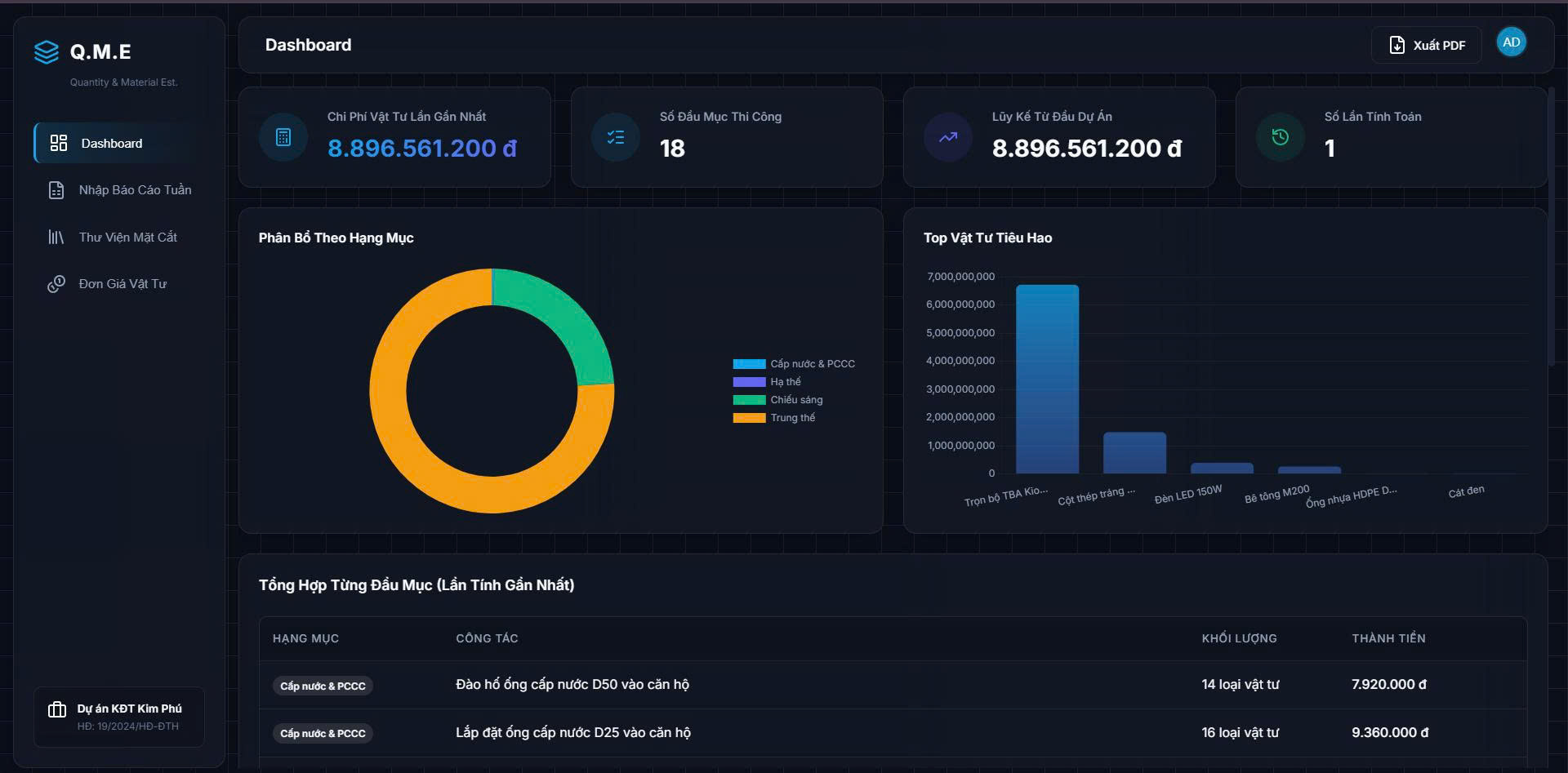
Task: Click the briefcase icon beside Dự án KĐT Kim Phú
Action: [x=57, y=709]
